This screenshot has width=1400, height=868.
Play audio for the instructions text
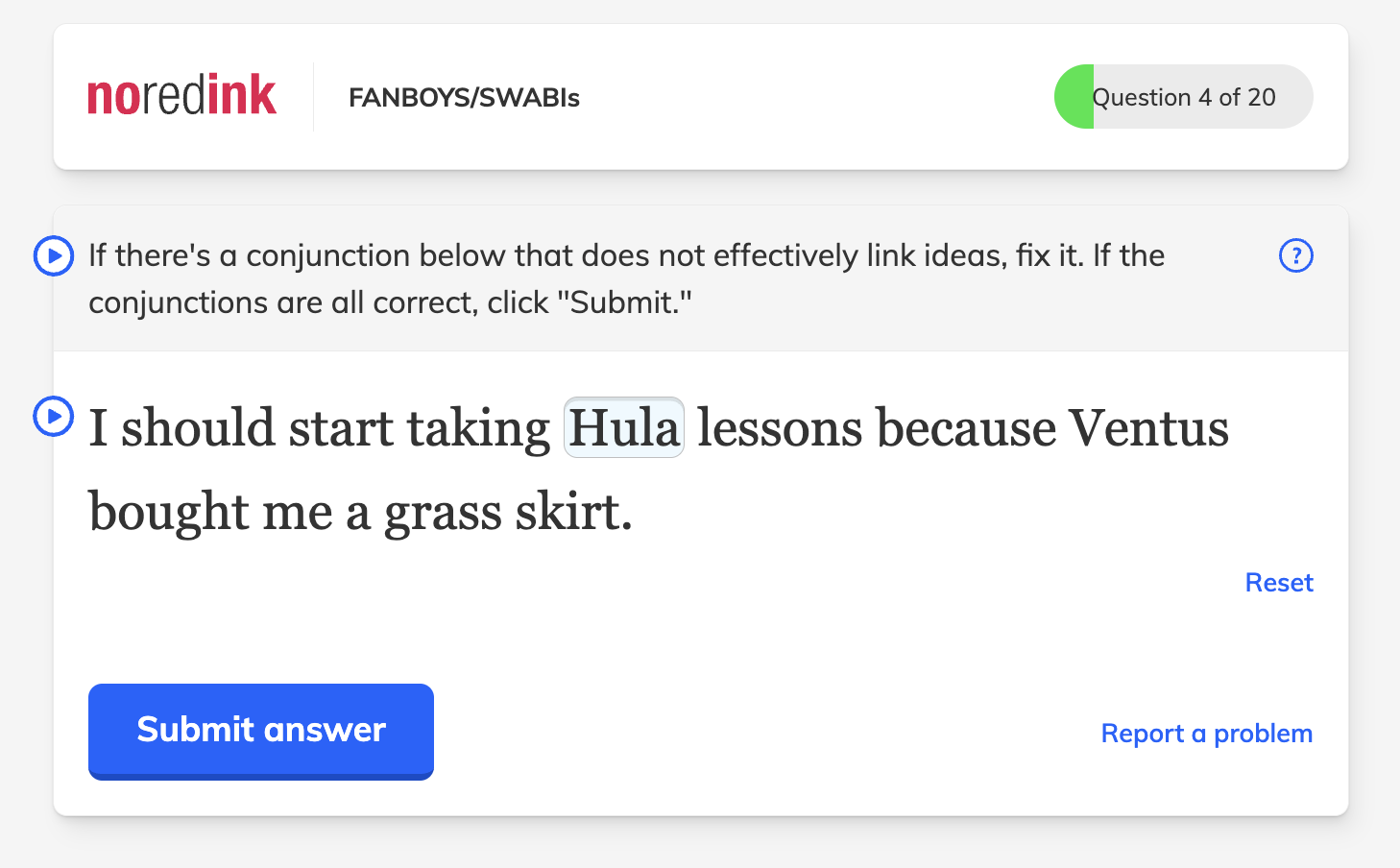point(54,256)
